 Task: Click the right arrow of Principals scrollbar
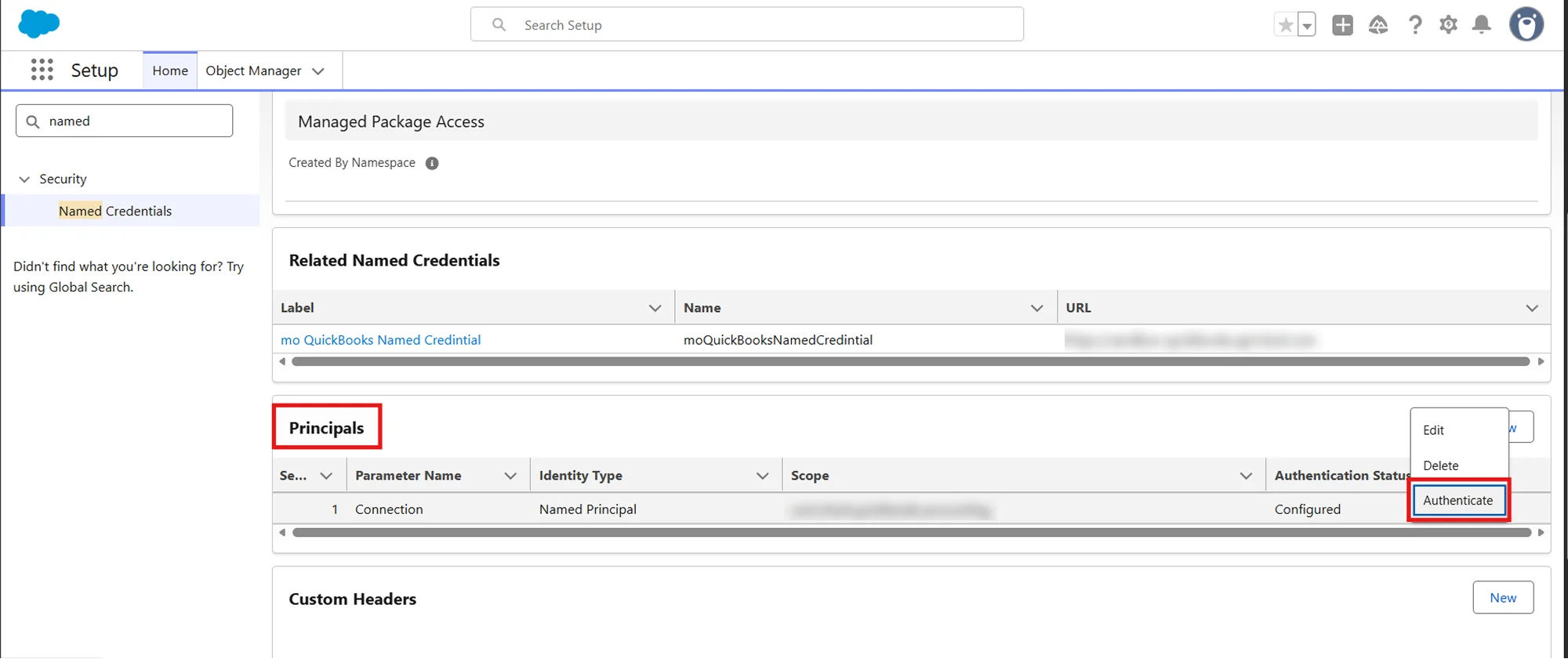tap(1541, 532)
